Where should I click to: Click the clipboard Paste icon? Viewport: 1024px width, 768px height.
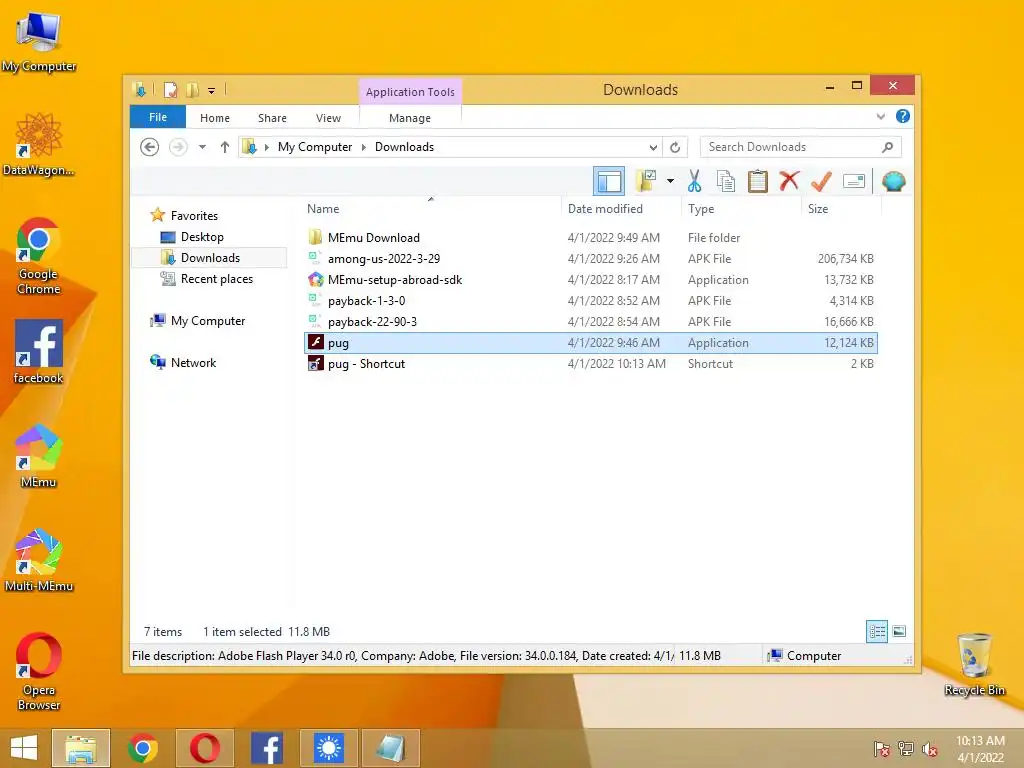(x=758, y=181)
